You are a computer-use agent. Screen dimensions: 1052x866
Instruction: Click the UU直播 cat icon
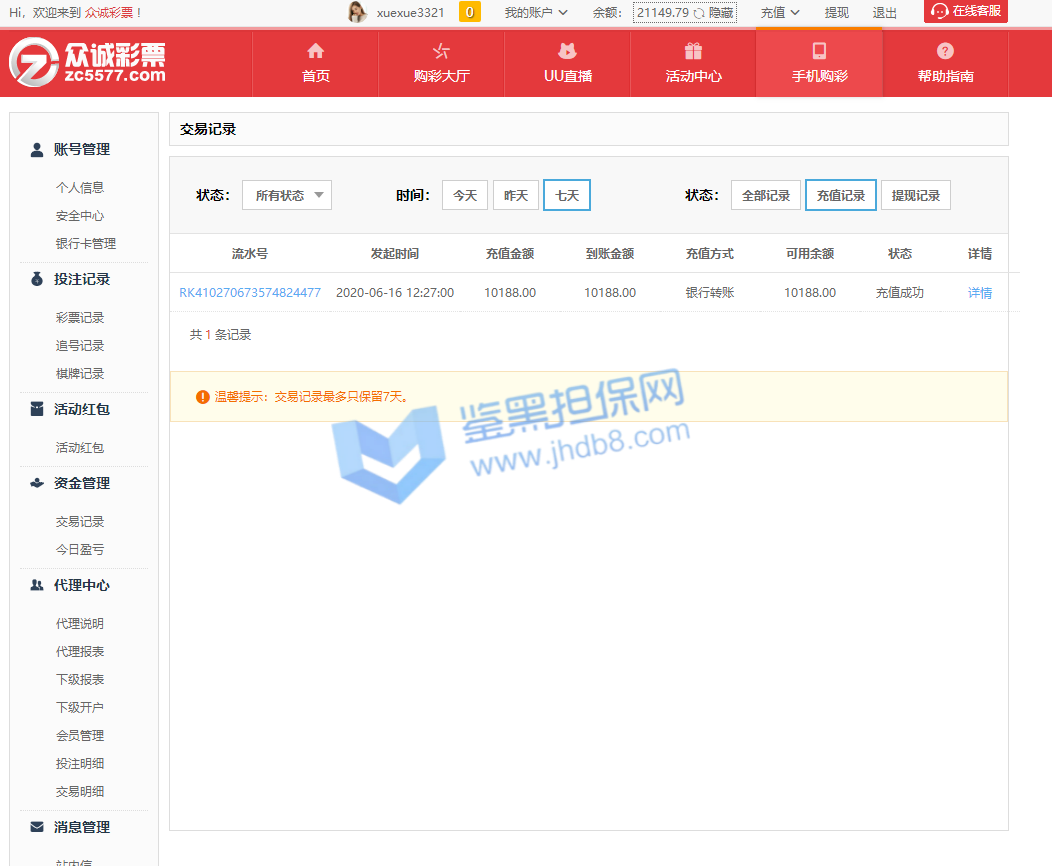pos(567,51)
